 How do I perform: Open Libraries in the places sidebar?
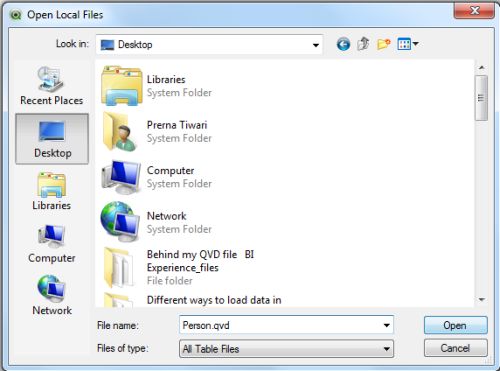[51, 191]
